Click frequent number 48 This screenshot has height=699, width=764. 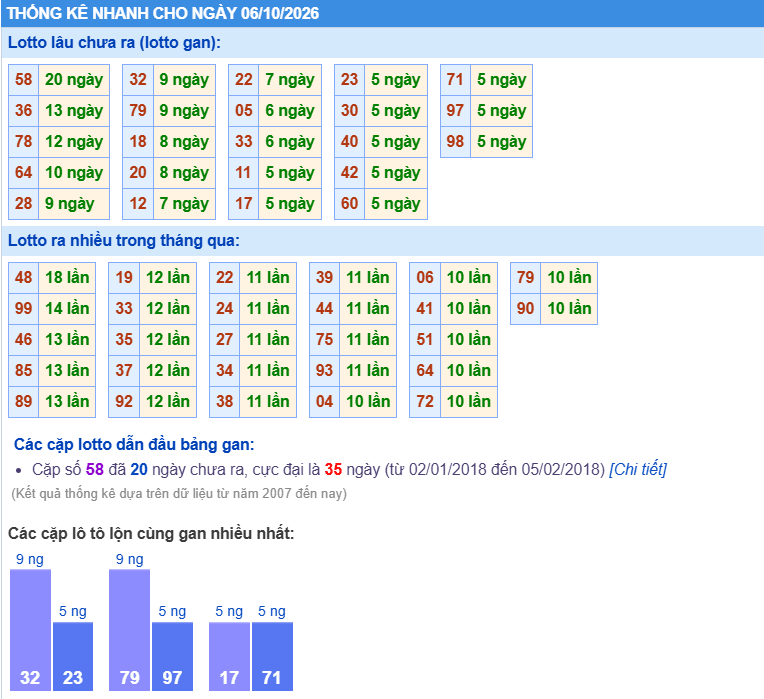[23, 278]
